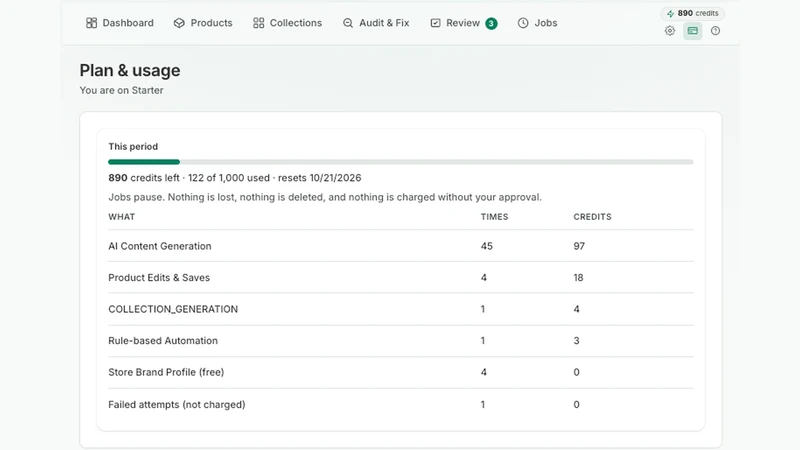
Task: Click the Review badge showing 3
Action: (491, 23)
